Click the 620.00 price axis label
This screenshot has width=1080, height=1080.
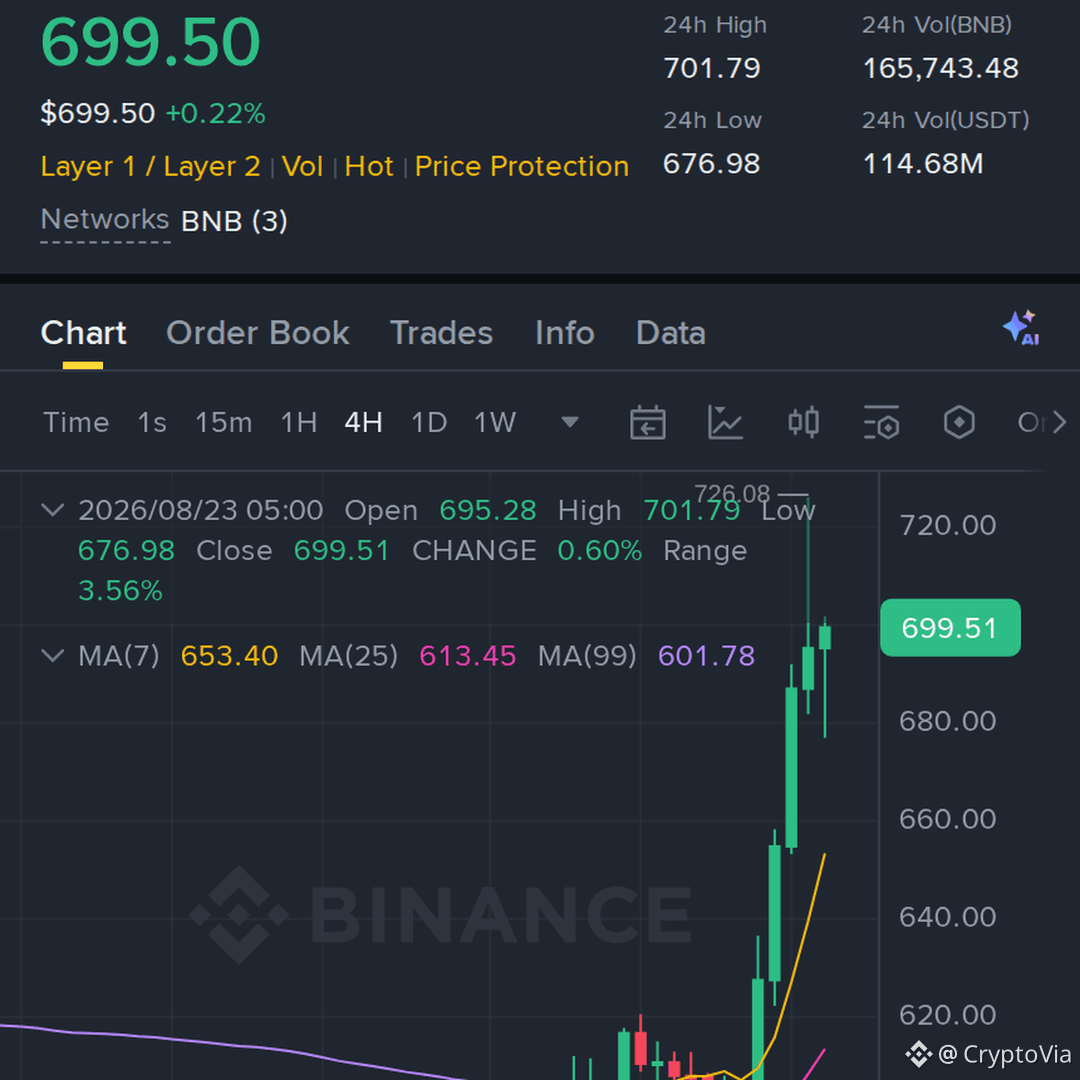[948, 1015]
